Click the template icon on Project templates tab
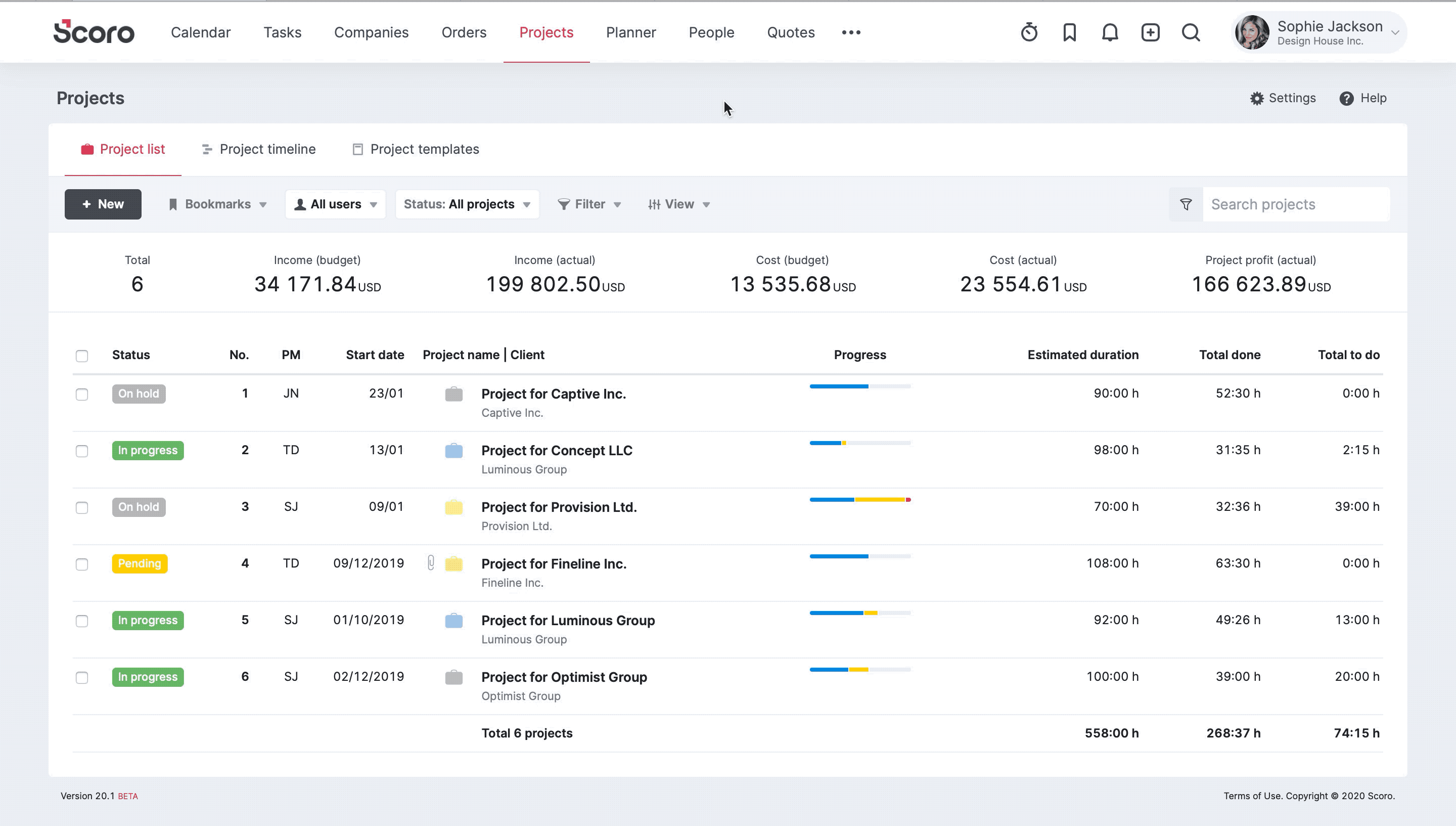 click(x=358, y=149)
